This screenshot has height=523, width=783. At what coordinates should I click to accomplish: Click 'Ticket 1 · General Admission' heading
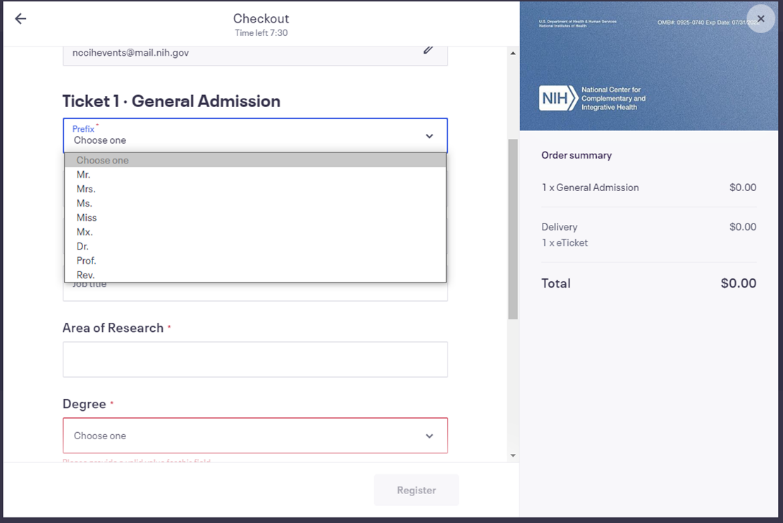point(171,101)
